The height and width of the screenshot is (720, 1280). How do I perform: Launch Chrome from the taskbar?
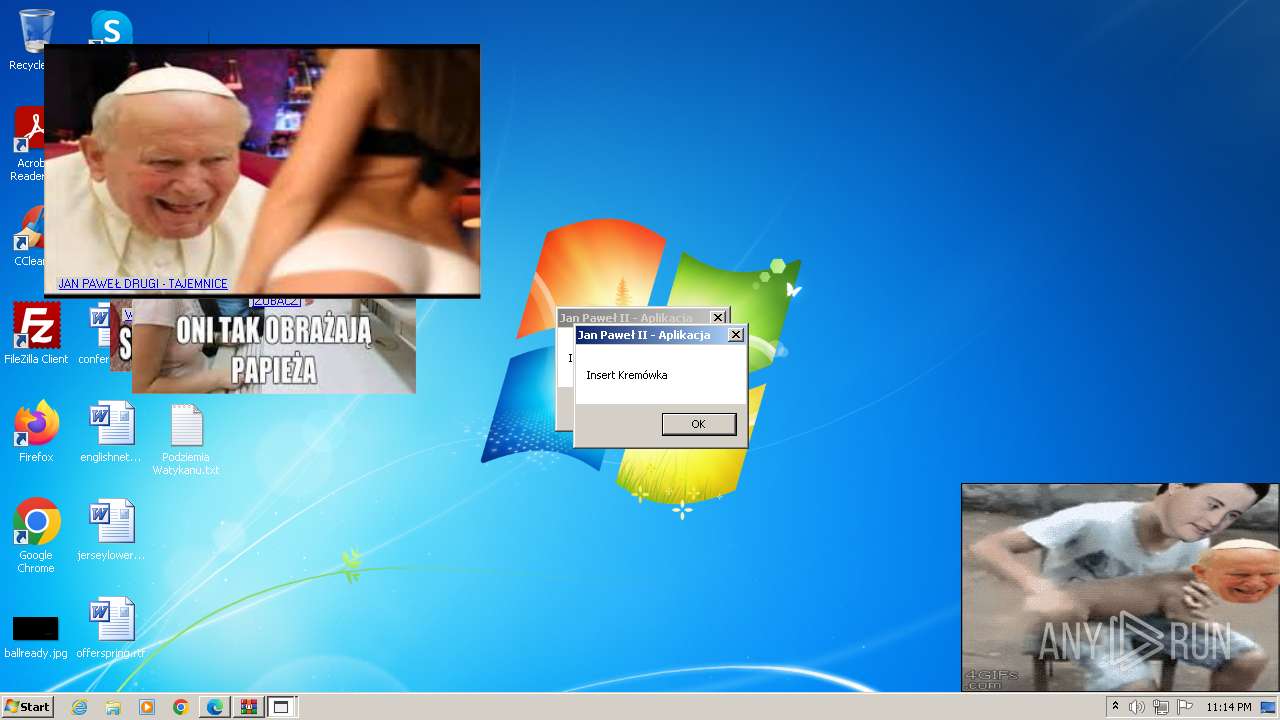pos(180,707)
